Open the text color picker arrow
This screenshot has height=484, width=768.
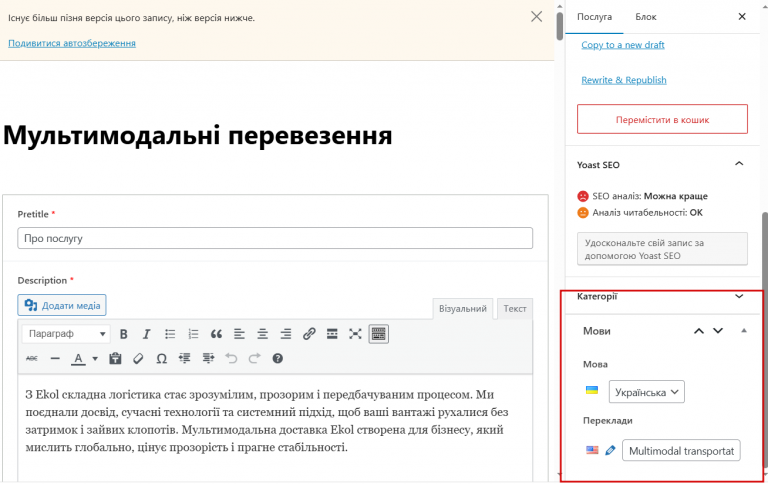pos(95,358)
